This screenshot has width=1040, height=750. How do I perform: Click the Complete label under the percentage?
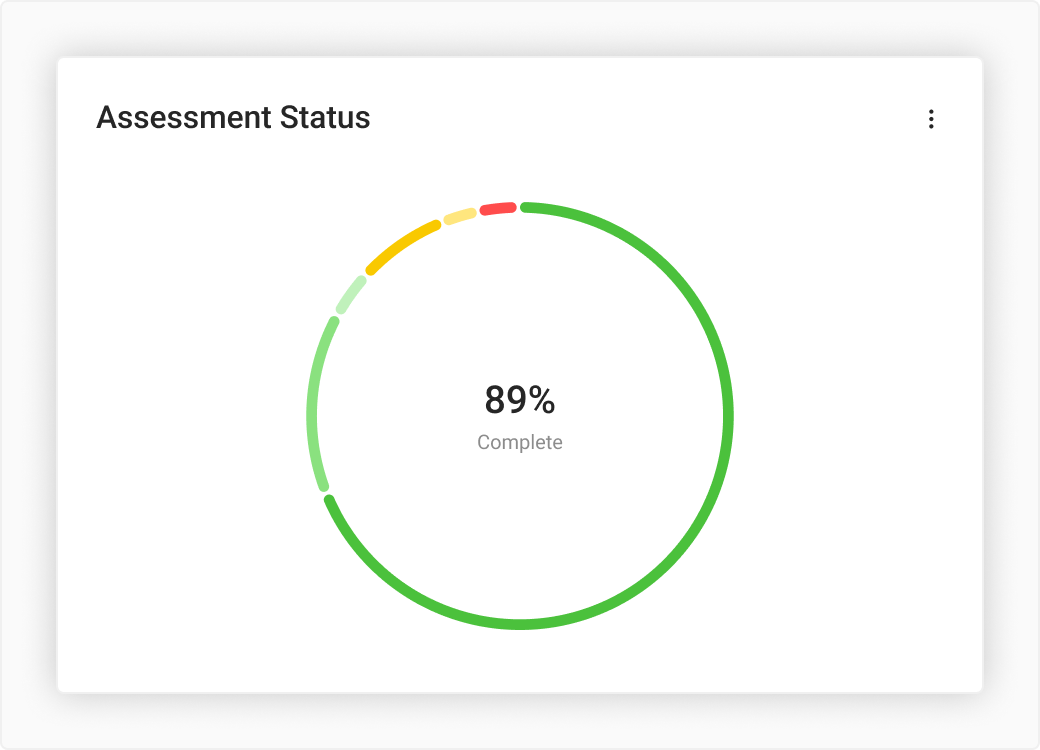[x=519, y=442]
